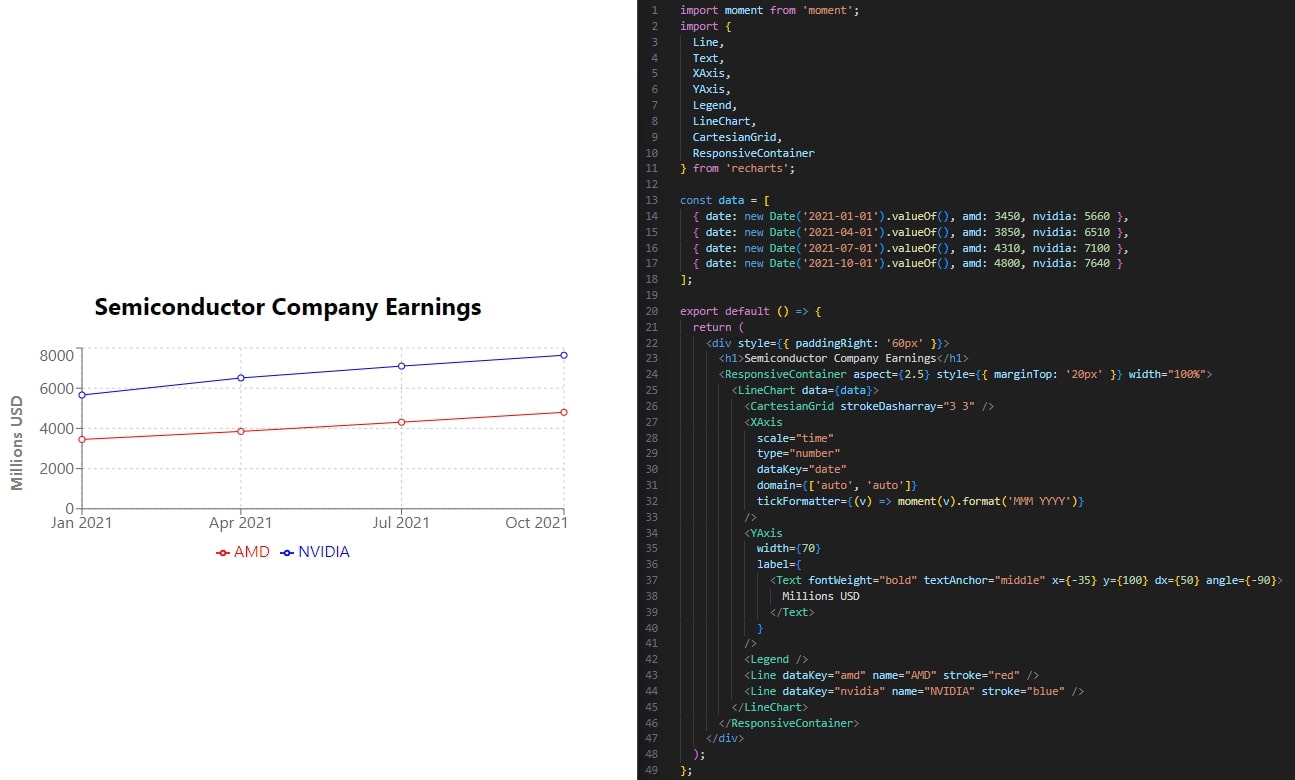Click the <Legend /> tag on line 42

(776, 659)
